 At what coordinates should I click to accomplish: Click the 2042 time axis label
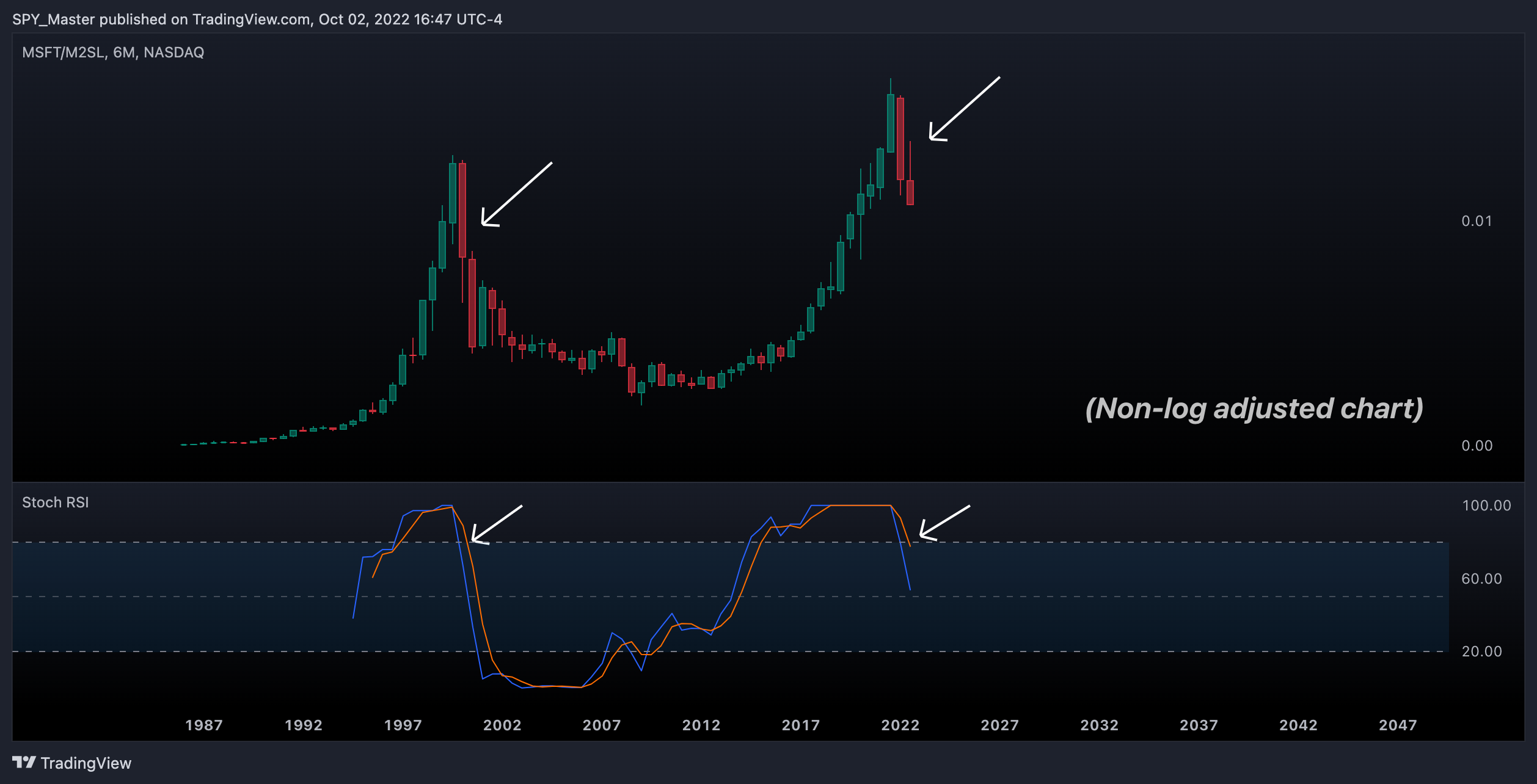click(1299, 725)
